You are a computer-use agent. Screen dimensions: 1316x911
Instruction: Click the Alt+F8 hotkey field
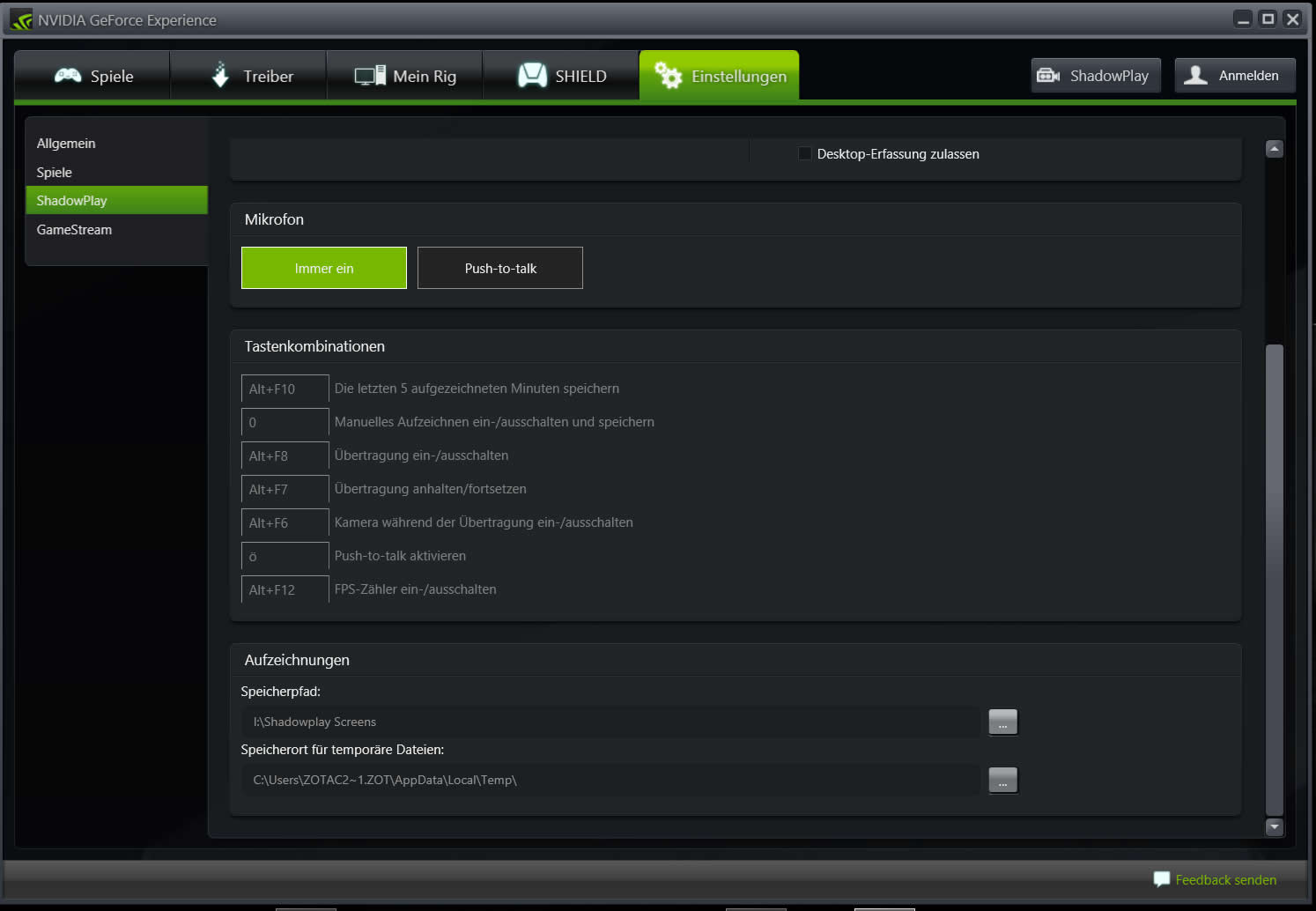point(285,455)
